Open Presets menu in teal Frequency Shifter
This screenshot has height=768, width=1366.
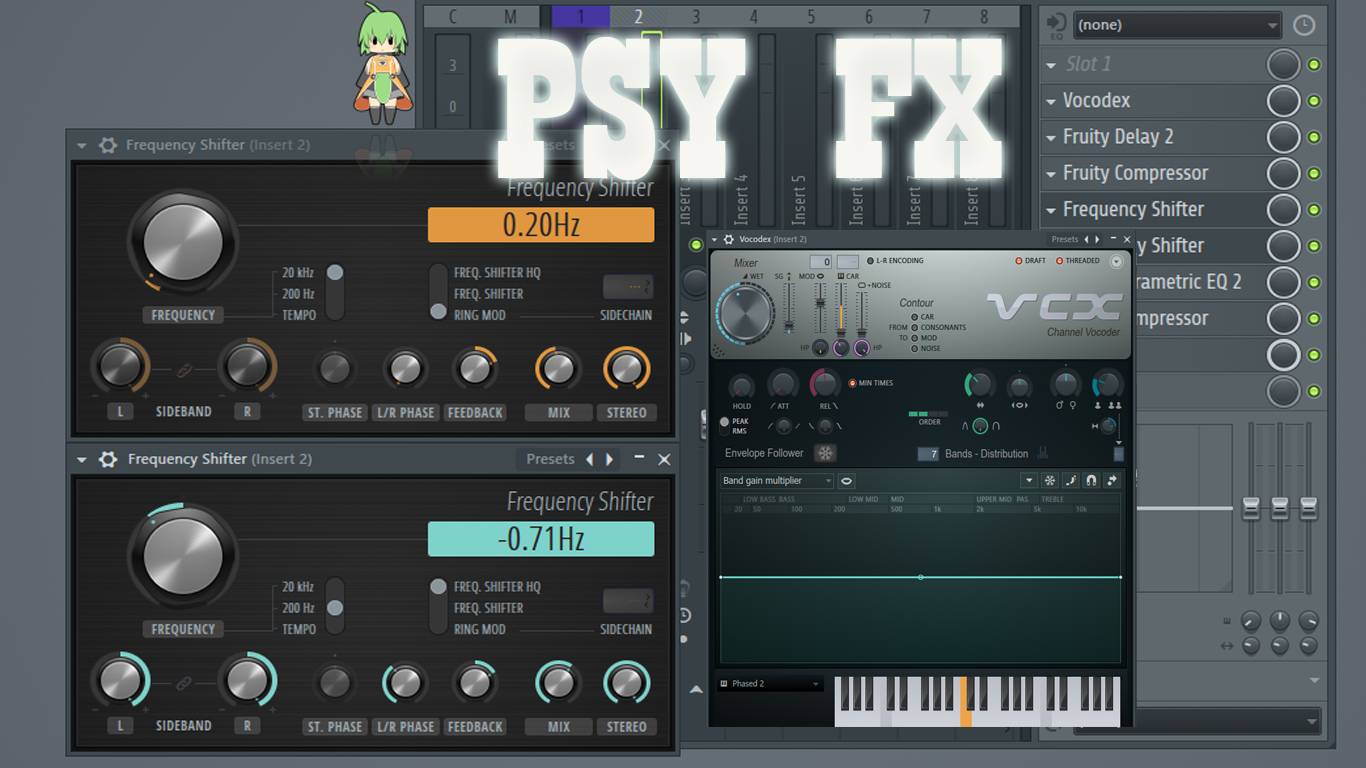coord(550,459)
